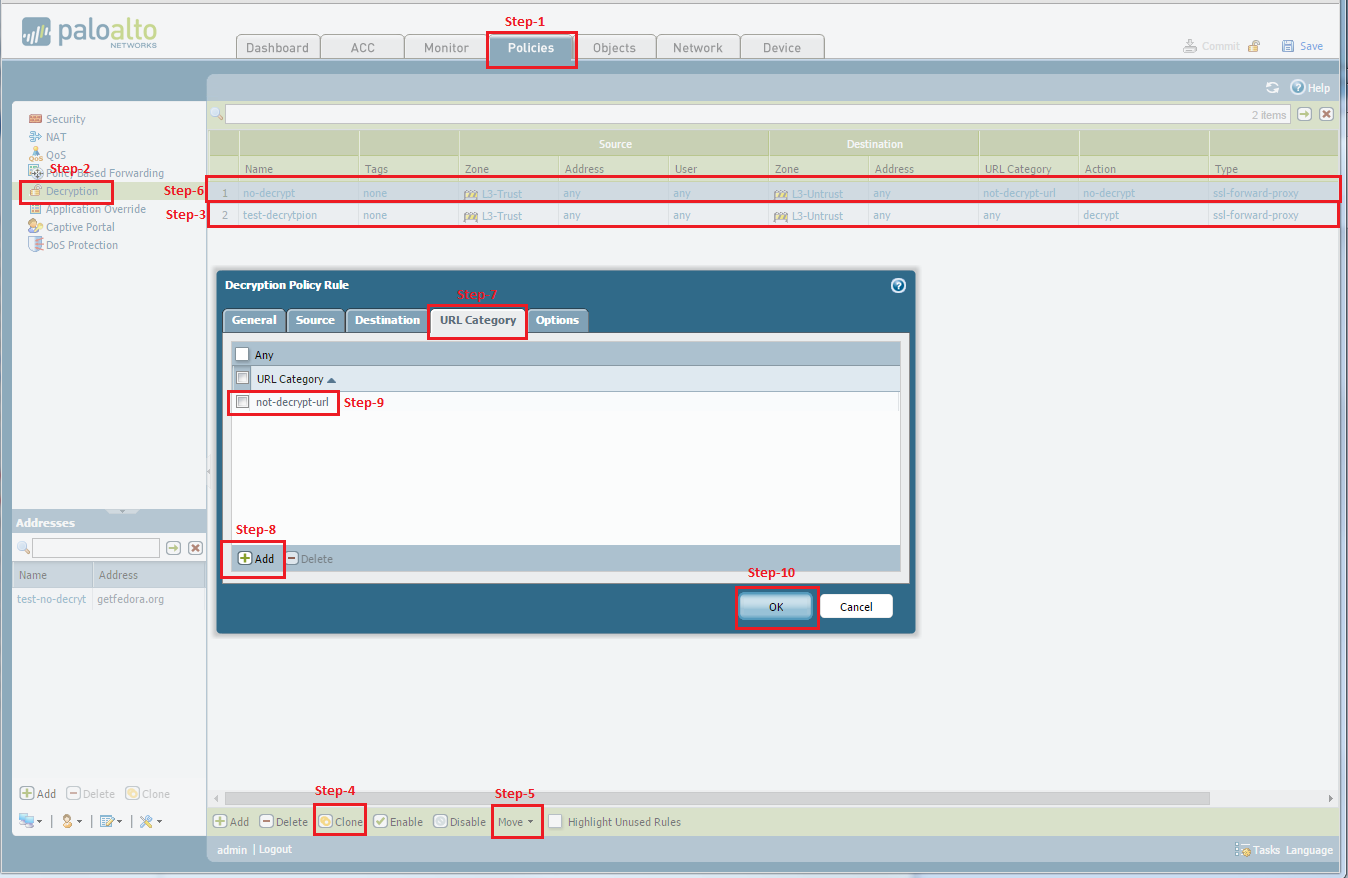Sort the dialog list by URL Category

coord(296,379)
